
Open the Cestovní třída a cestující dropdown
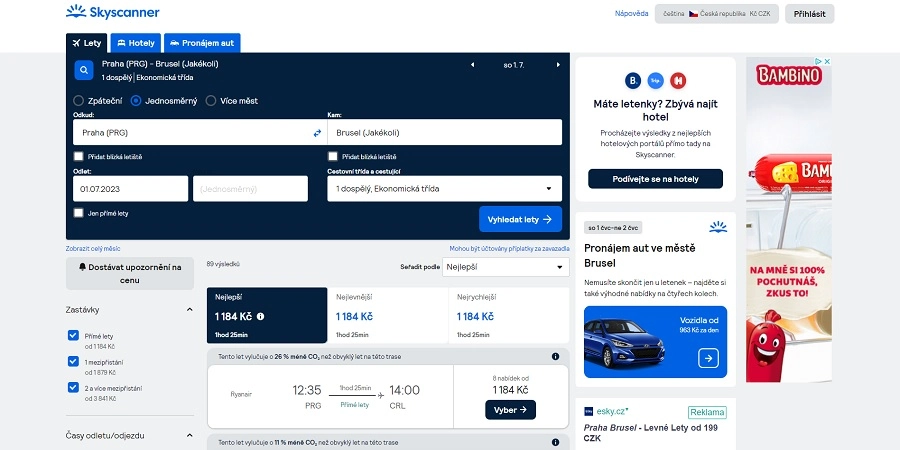tap(444, 189)
